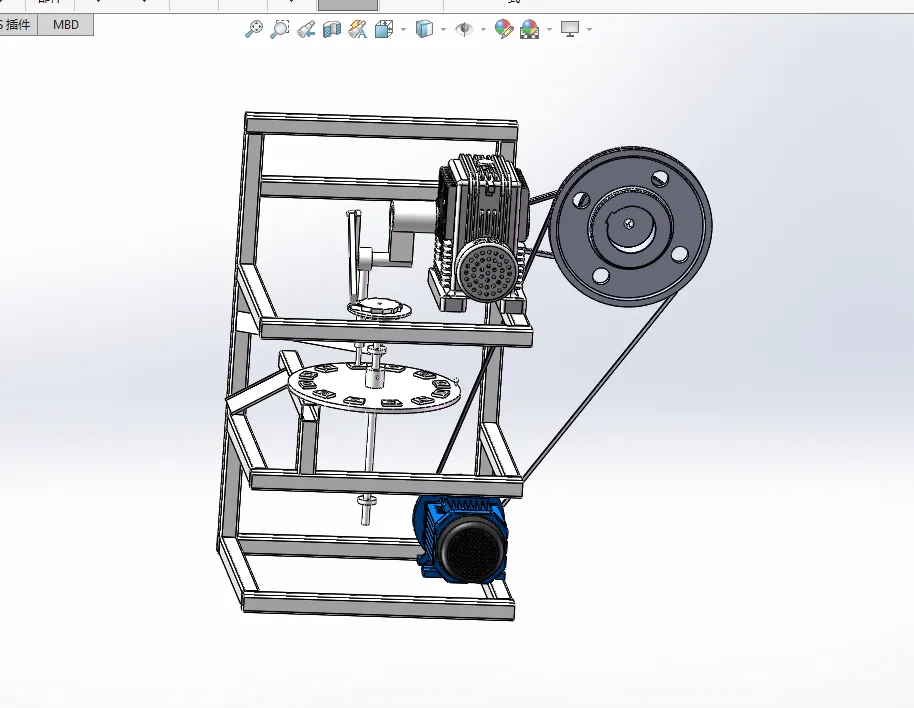
Task: Toggle Hide/Show Items eye icon
Action: (464, 29)
